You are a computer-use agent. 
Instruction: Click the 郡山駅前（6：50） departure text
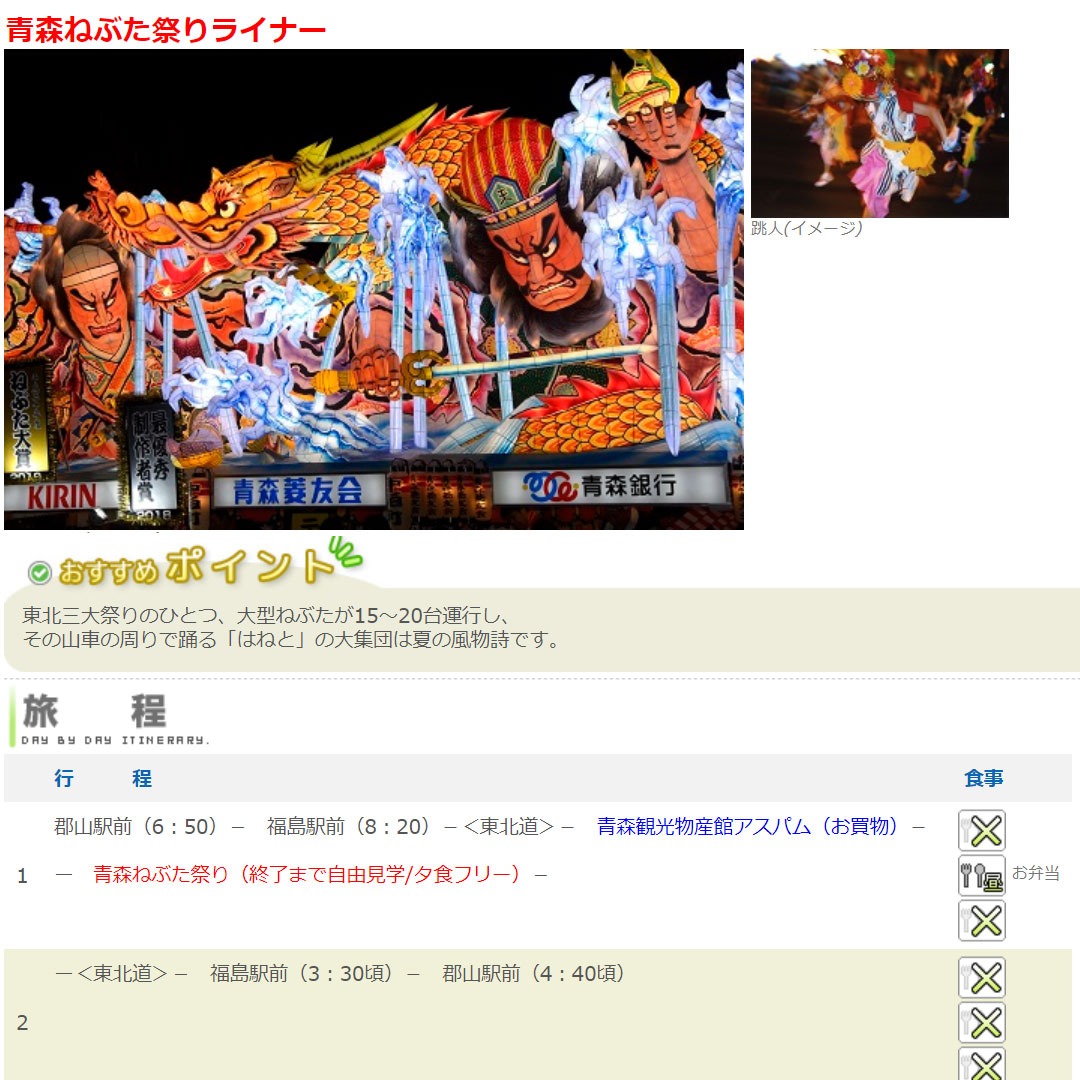click(136, 826)
